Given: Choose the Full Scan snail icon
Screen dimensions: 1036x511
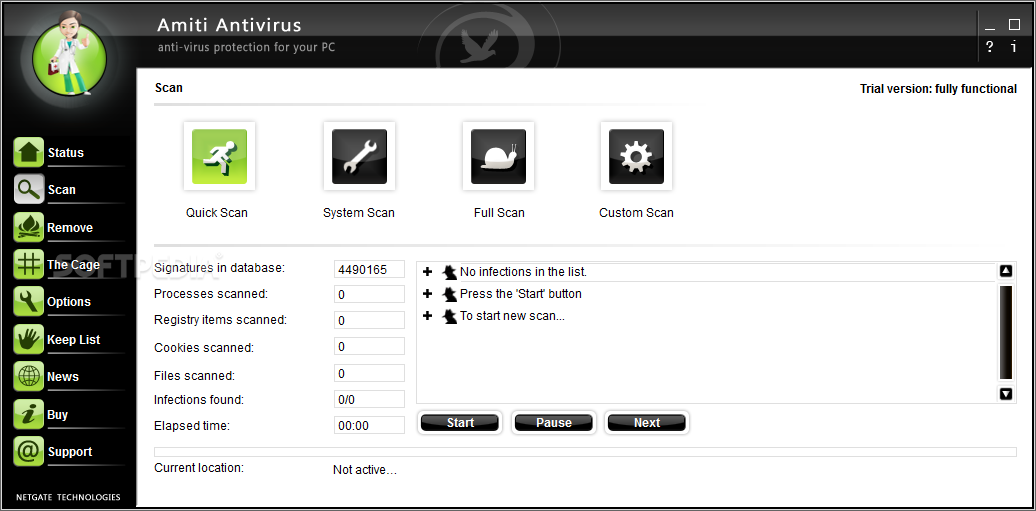Looking at the screenshot, I should 499,156.
